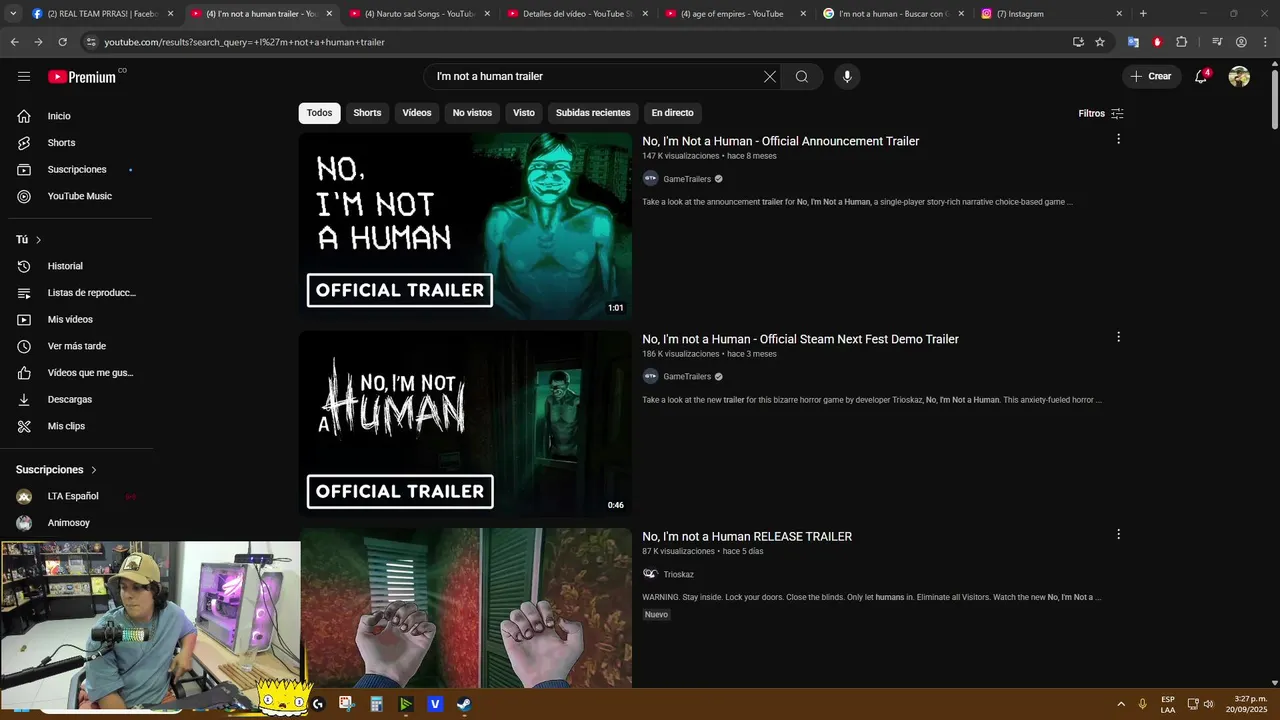Filter results by Visto chip
This screenshot has height=720, width=1280.
click(524, 113)
